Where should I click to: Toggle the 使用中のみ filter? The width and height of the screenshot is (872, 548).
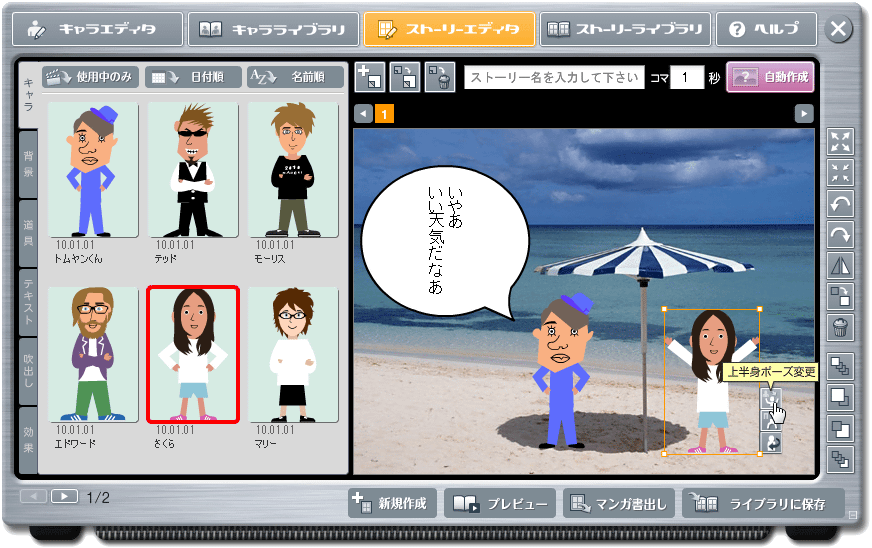click(x=90, y=77)
